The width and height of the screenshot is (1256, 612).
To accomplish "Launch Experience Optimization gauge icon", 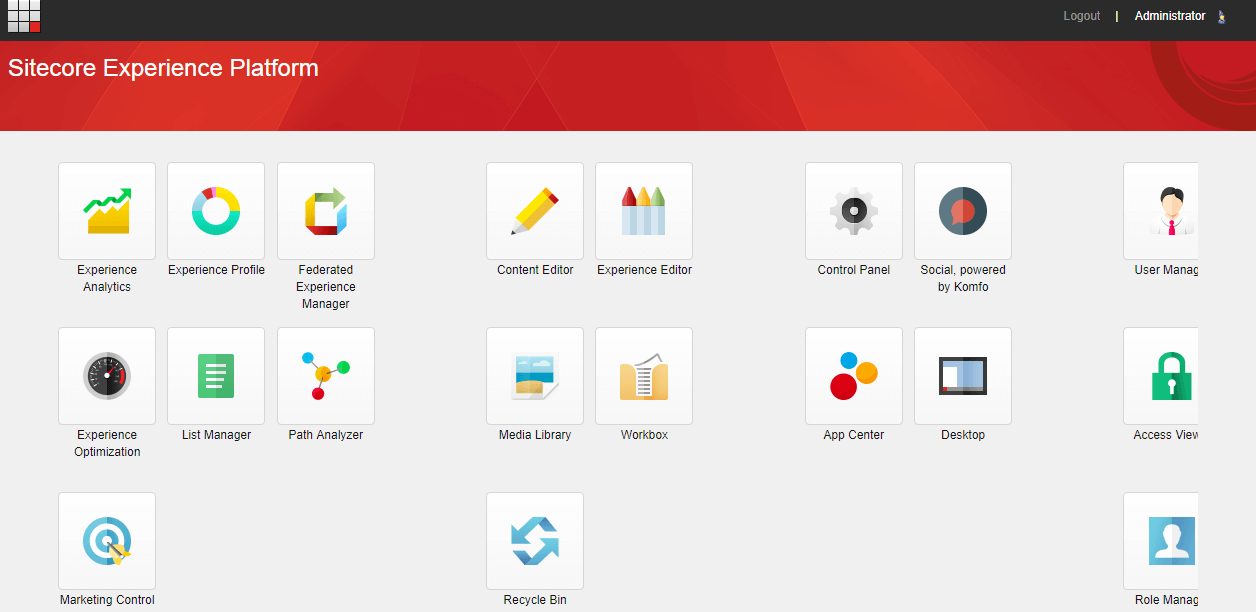I will [107, 376].
